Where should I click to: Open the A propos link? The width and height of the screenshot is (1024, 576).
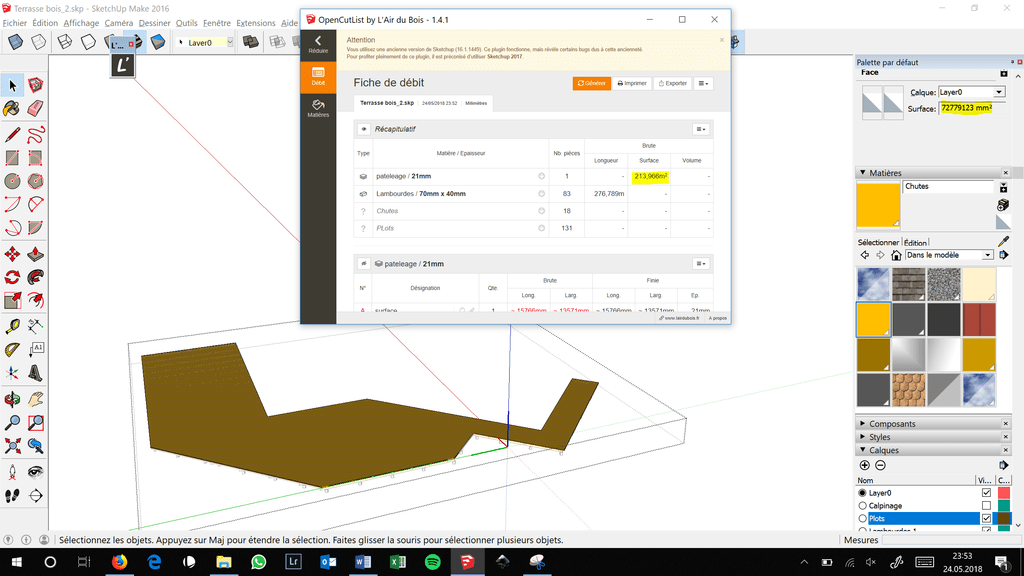(x=718, y=318)
